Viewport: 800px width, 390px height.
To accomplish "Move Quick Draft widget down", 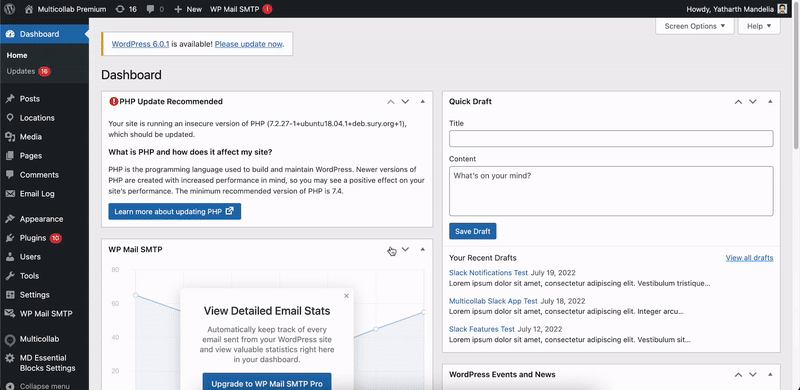I will tap(753, 102).
